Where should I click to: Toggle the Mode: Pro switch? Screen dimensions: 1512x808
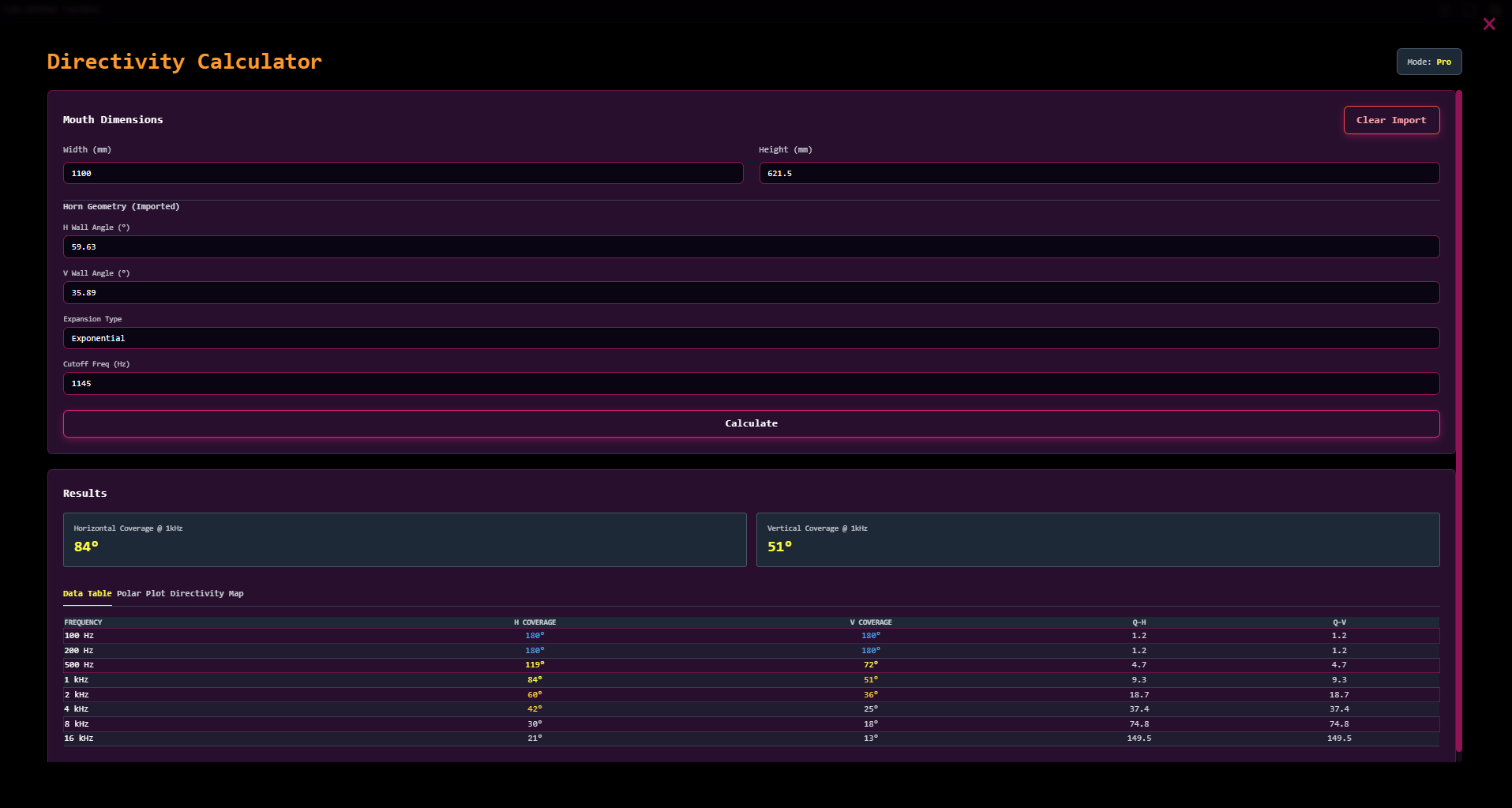click(x=1428, y=62)
